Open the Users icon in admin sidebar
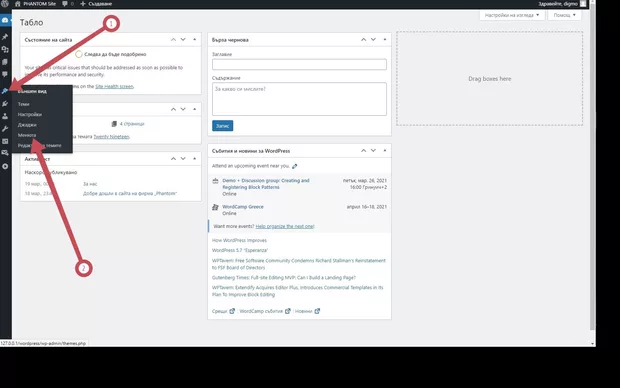620x388 pixels. pyautogui.click(x=5, y=116)
